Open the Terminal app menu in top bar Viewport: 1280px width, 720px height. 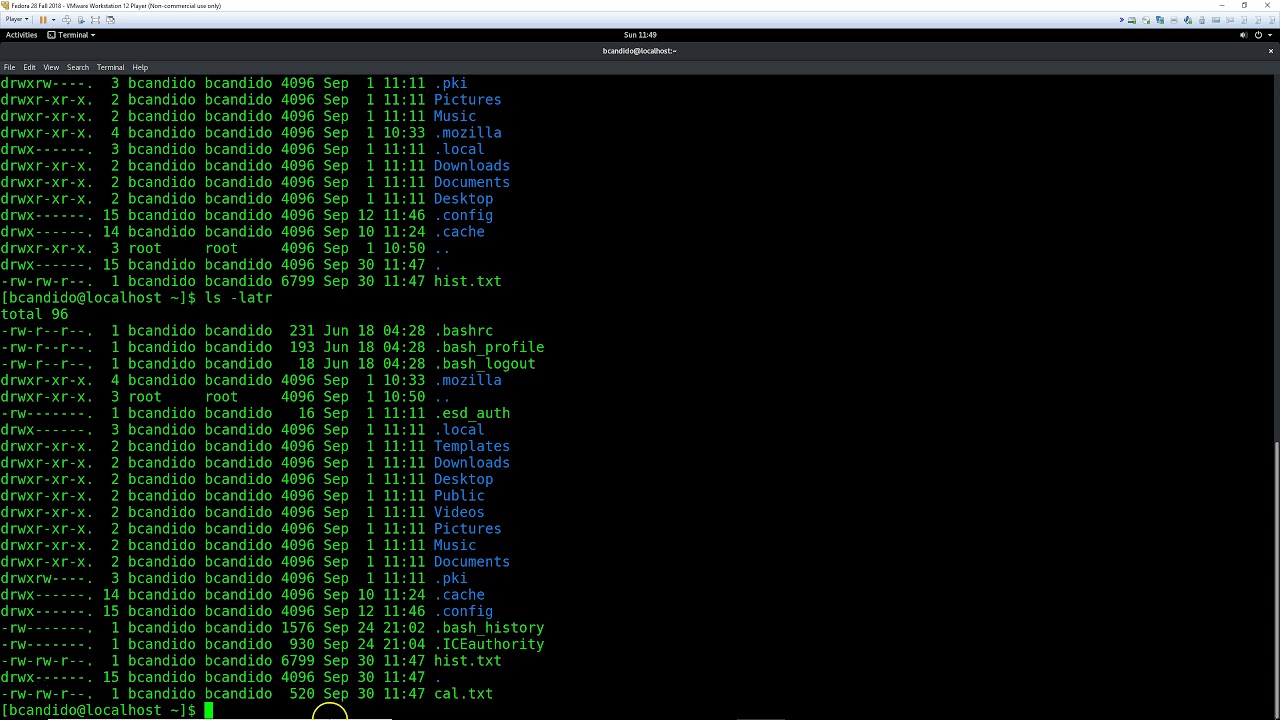pyautogui.click(x=71, y=35)
